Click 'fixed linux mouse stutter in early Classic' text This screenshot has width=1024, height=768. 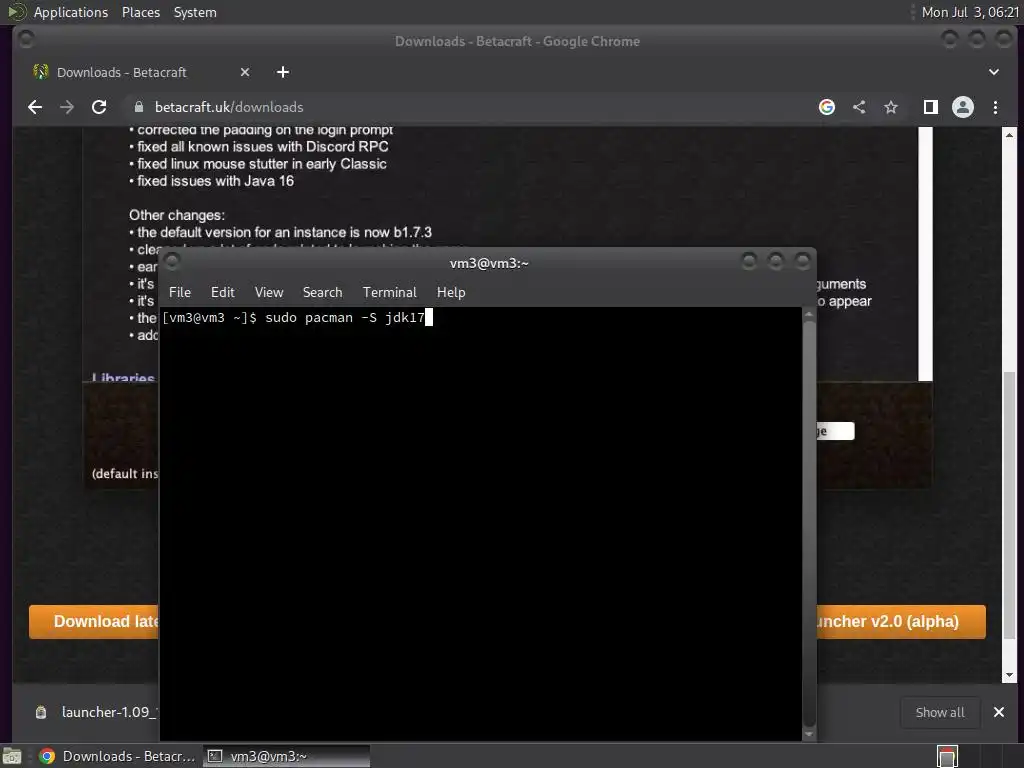[x=262, y=164]
